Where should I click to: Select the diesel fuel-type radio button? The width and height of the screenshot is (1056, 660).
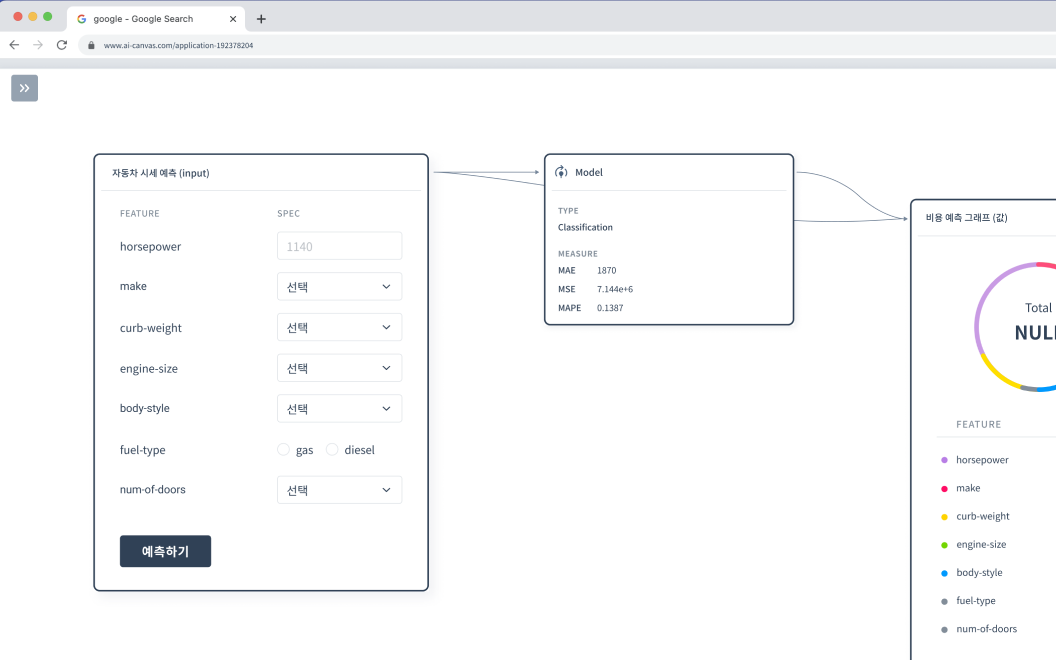tap(332, 450)
